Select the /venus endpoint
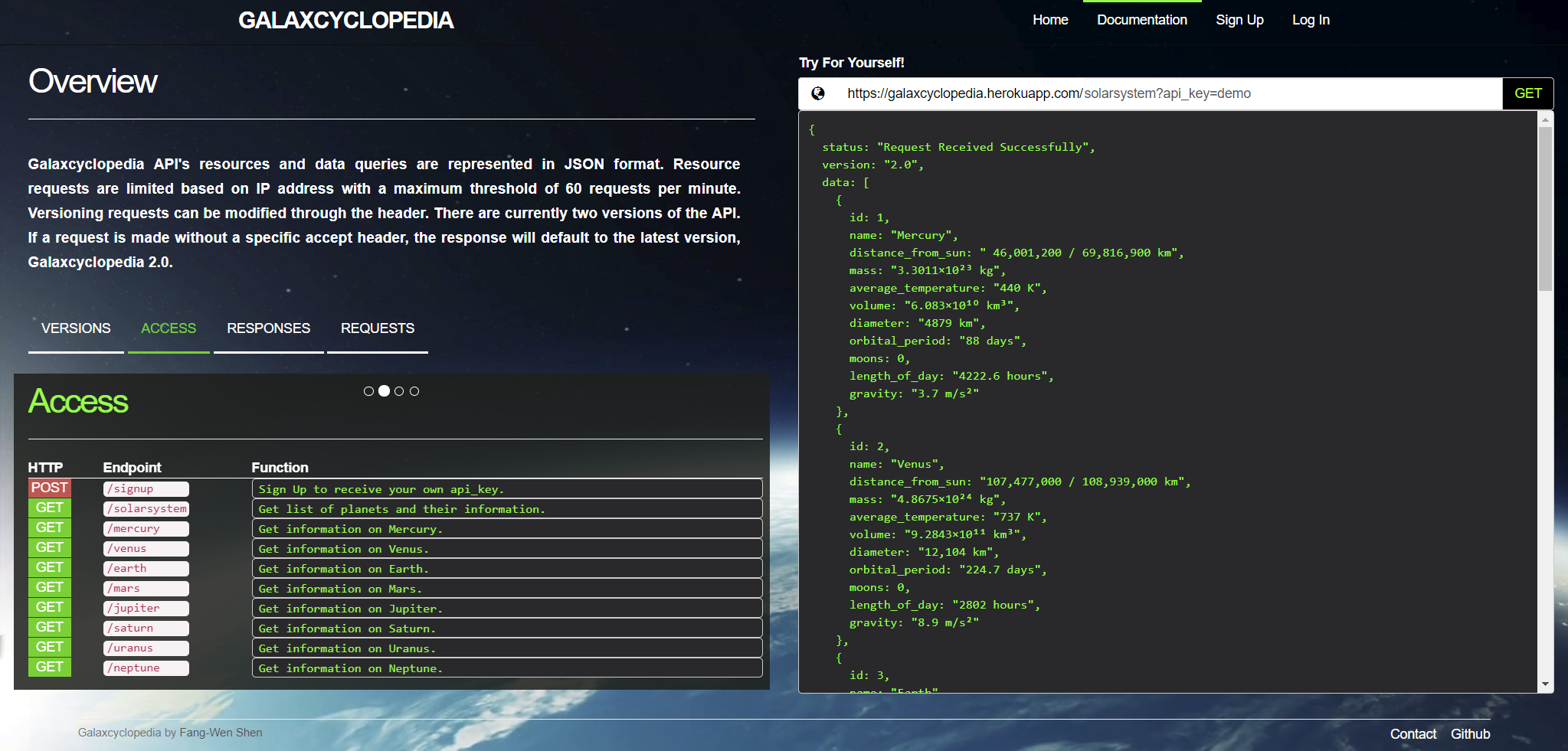 pos(146,549)
